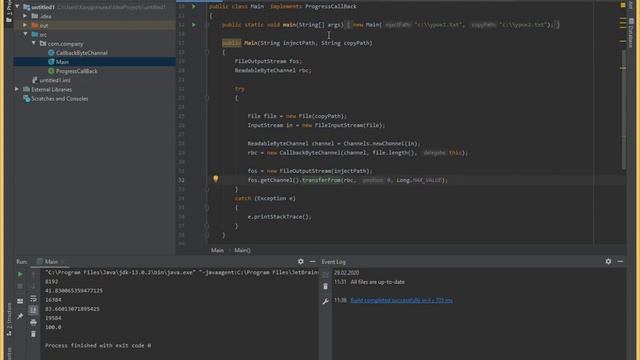Collapse the src folder
The image size is (640, 360).
[25, 34]
